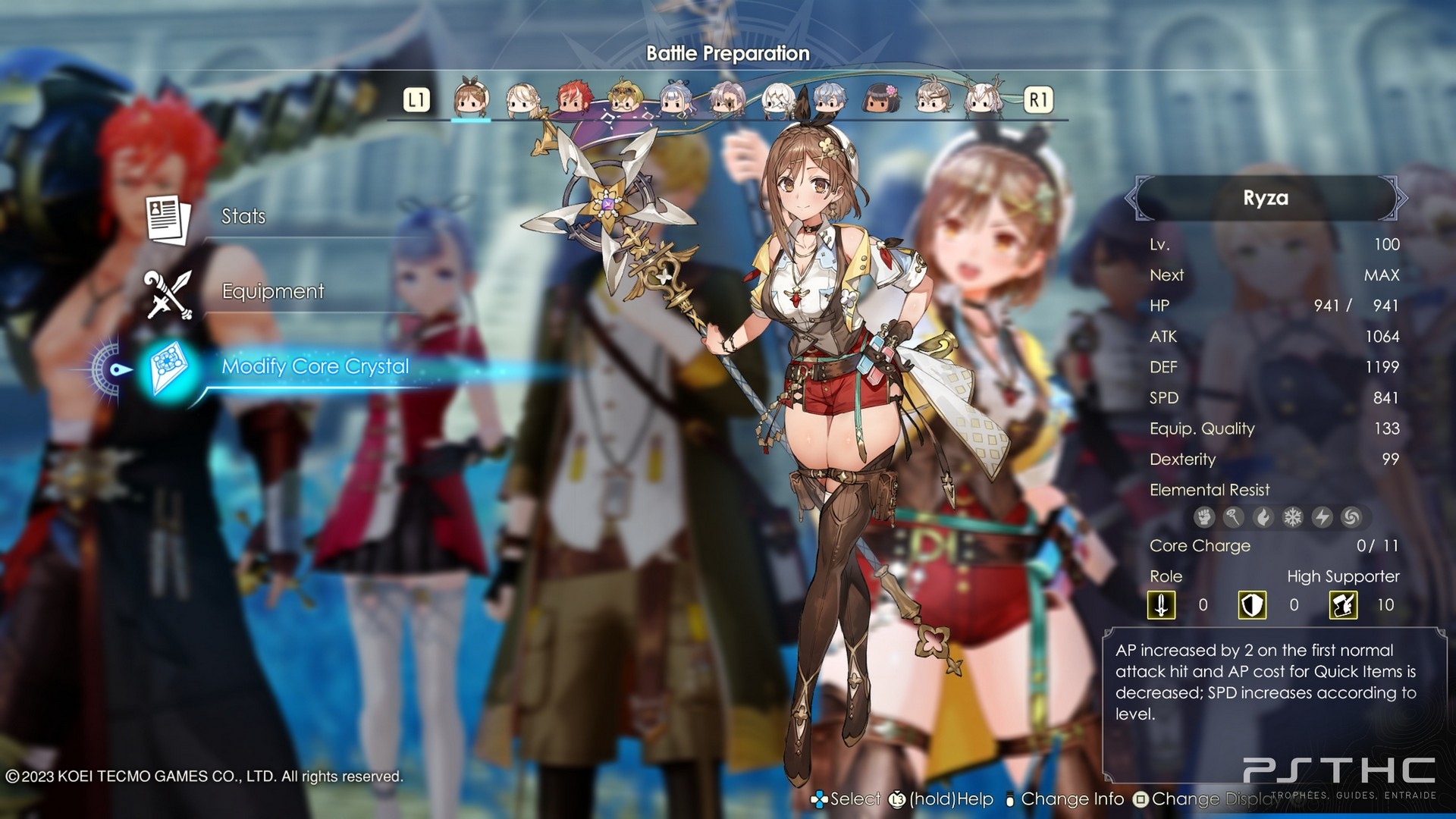The image size is (1456, 819).
Task: Select the short blue-haired character icon
Action: pyautogui.click(x=829, y=99)
